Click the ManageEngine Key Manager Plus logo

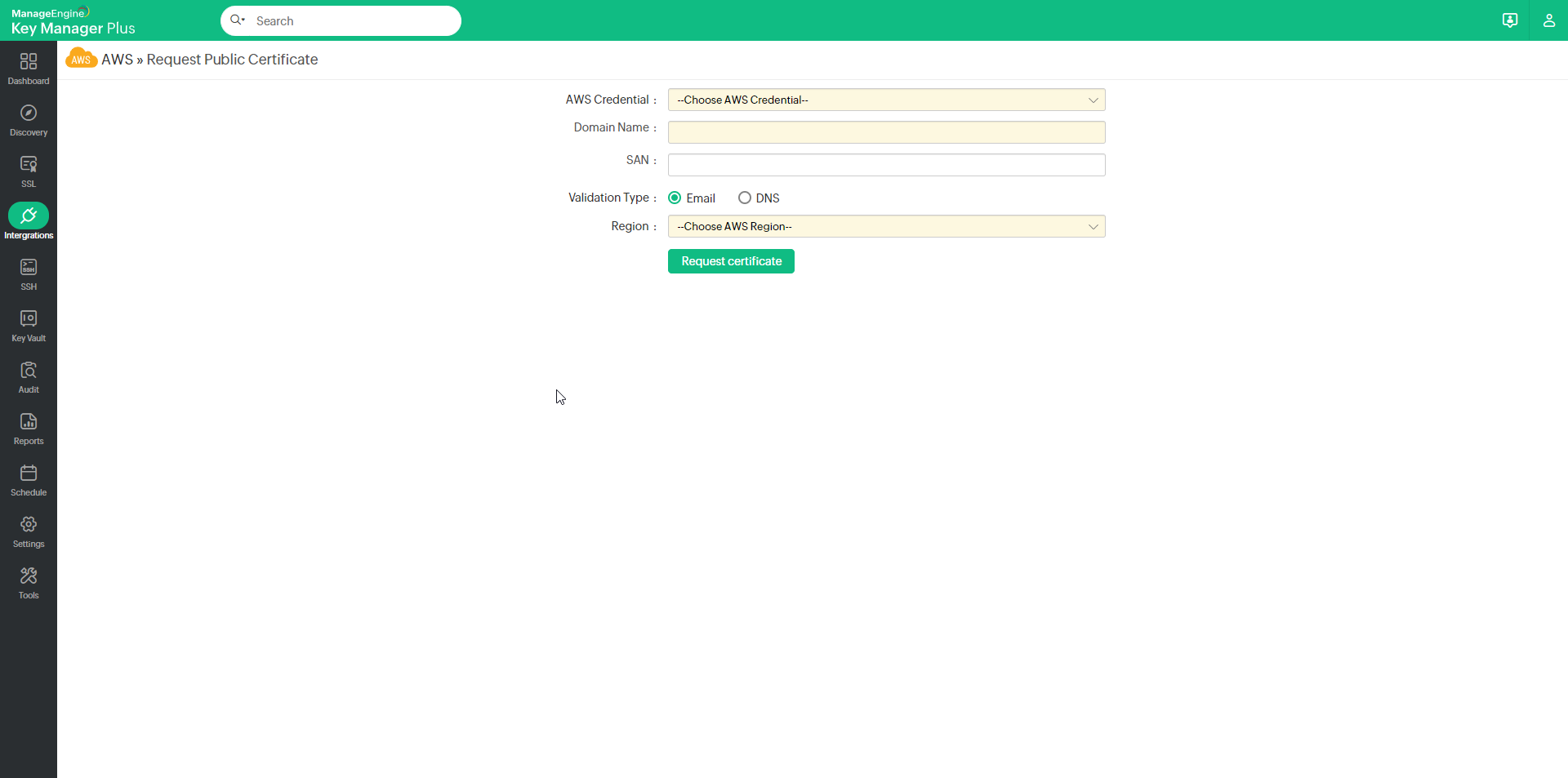tap(73, 21)
